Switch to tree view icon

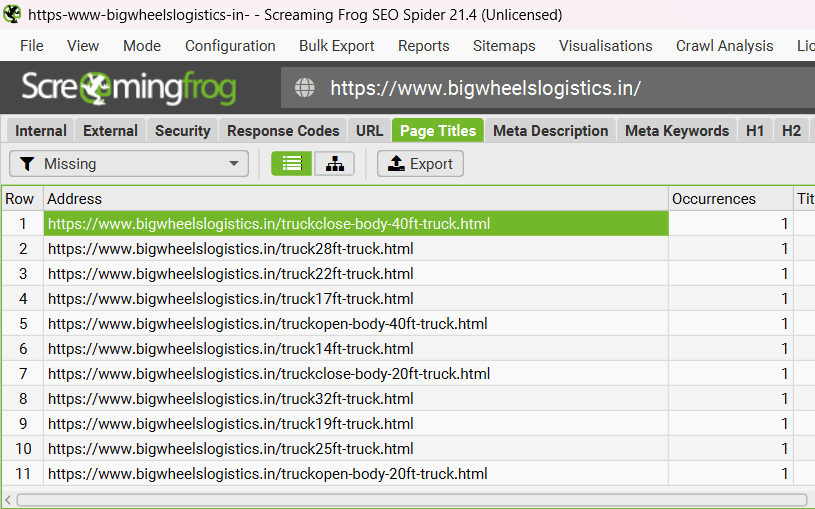pos(335,164)
